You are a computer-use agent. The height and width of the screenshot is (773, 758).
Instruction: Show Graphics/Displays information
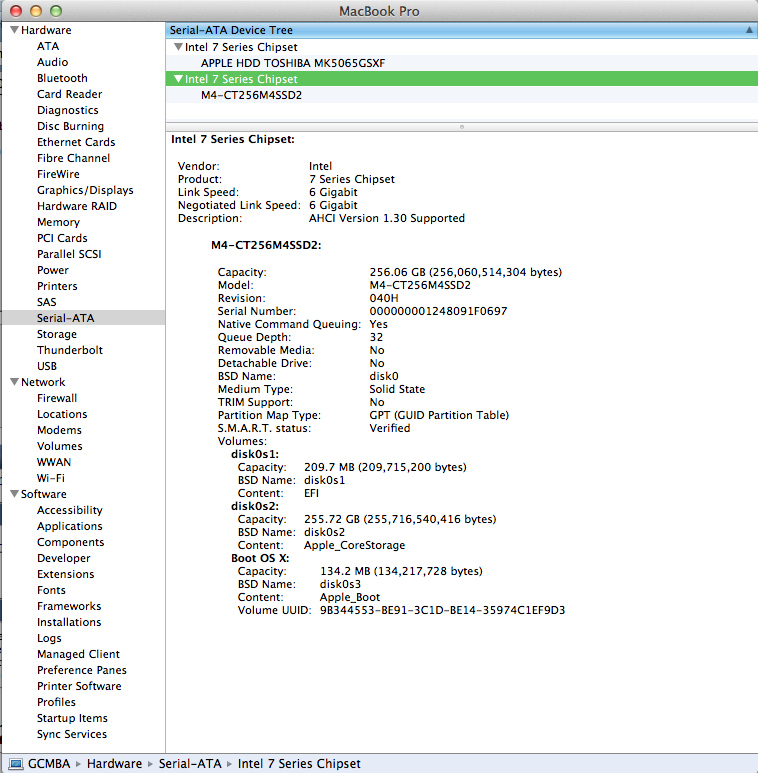click(85, 190)
